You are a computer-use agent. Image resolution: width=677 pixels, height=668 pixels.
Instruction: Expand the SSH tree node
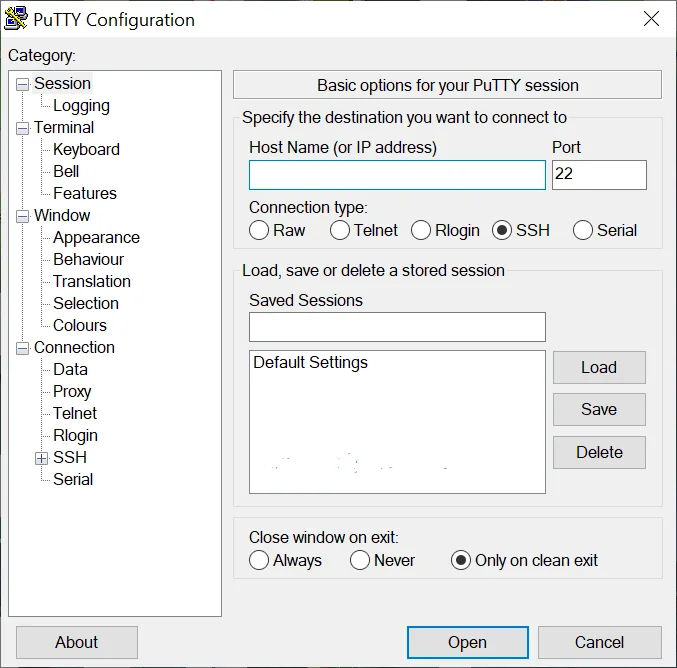pyautogui.click(x=41, y=458)
